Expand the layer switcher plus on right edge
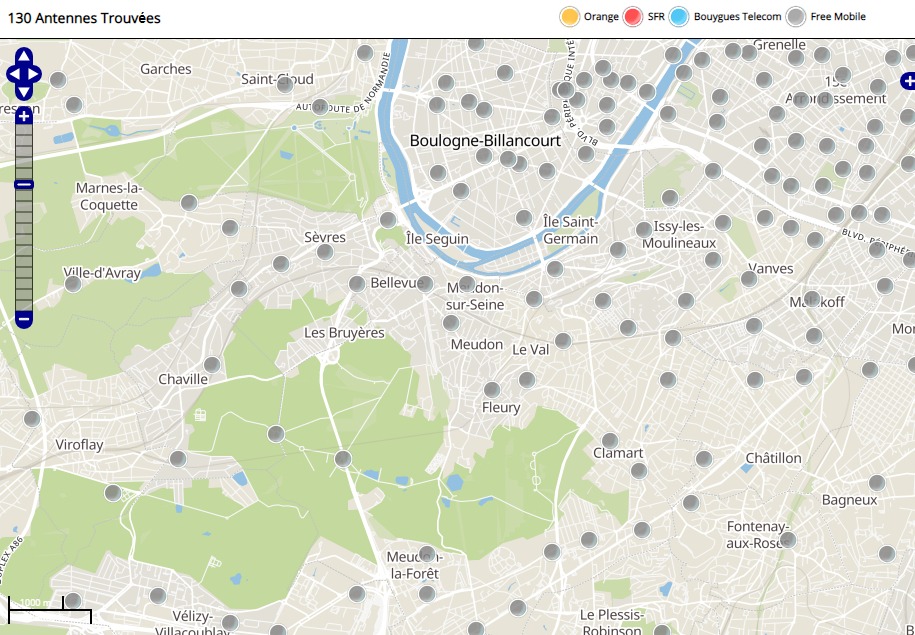Viewport: 915px width, 635px height. click(907, 79)
